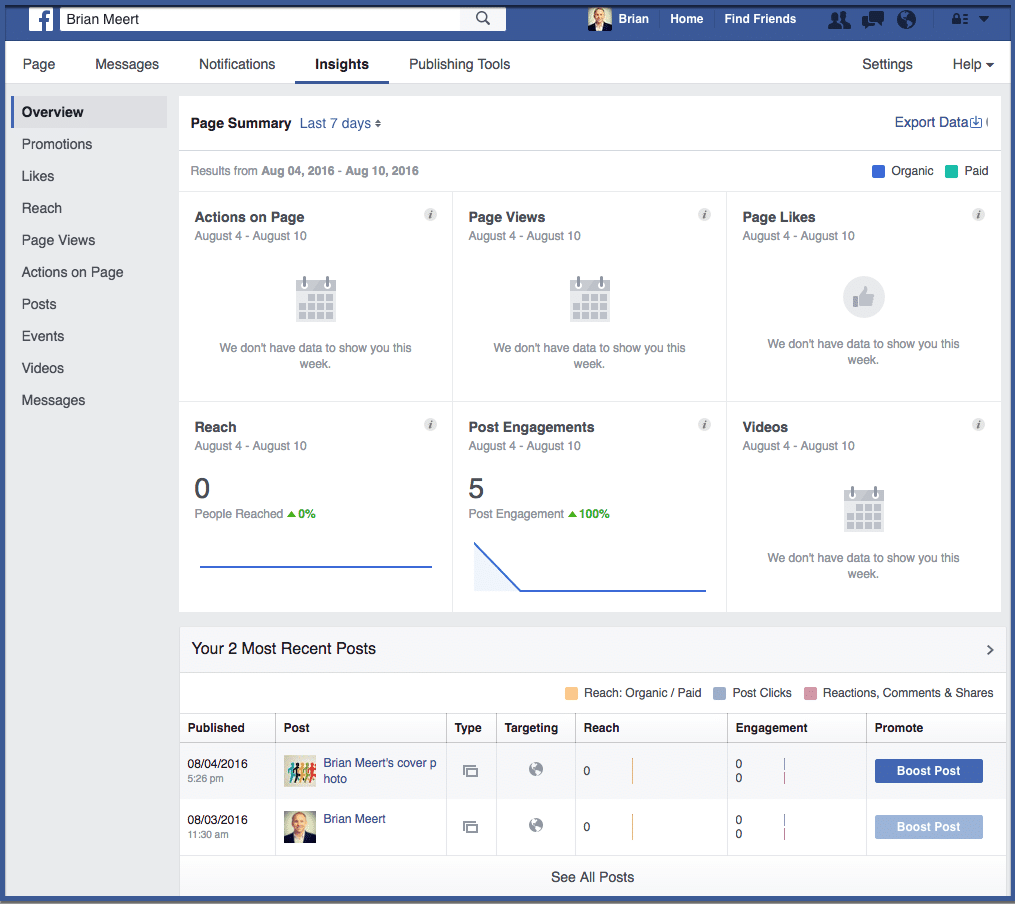The image size is (1015, 904).
Task: Click See All Posts
Action: click(592, 877)
